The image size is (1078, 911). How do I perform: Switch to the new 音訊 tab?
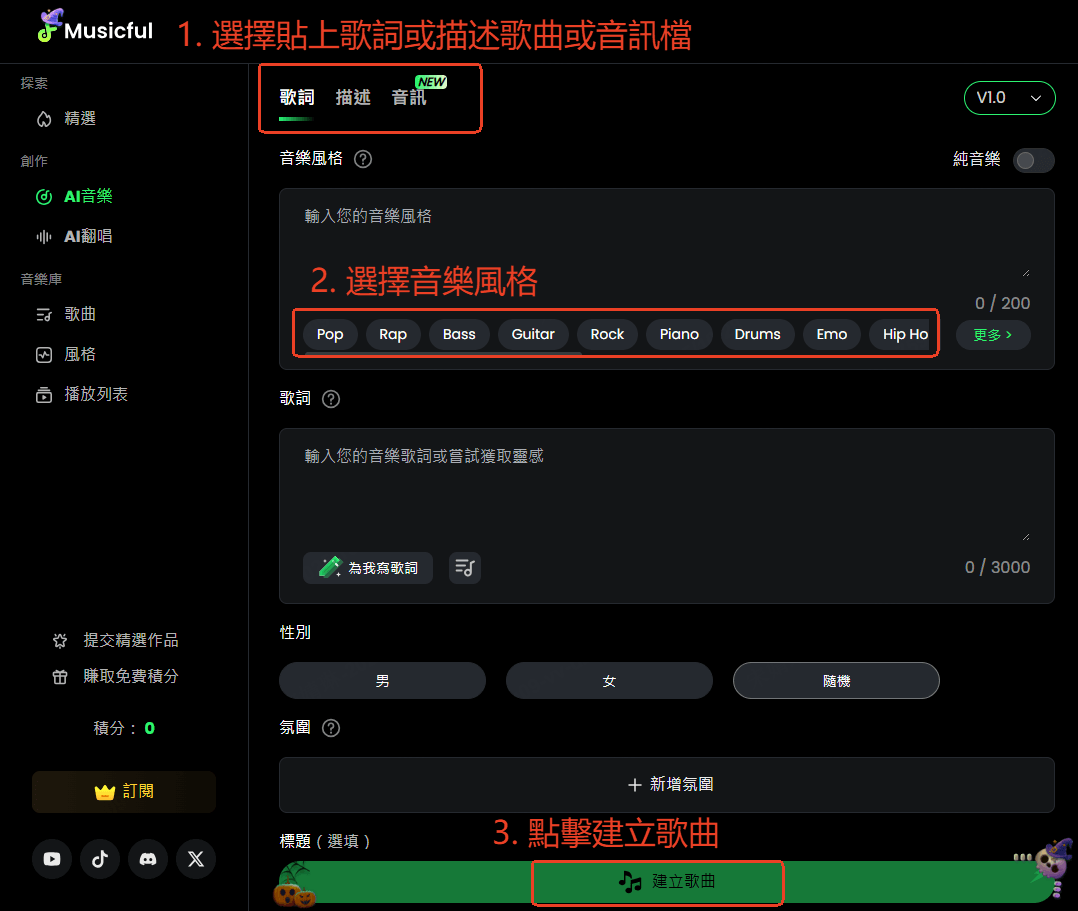(x=409, y=98)
